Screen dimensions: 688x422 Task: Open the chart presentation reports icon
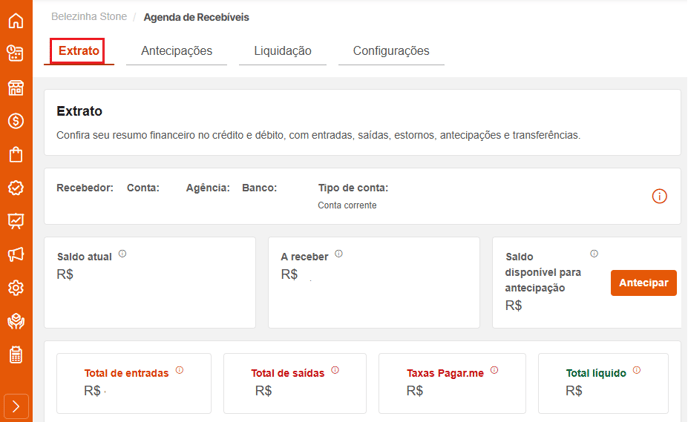[16, 221]
